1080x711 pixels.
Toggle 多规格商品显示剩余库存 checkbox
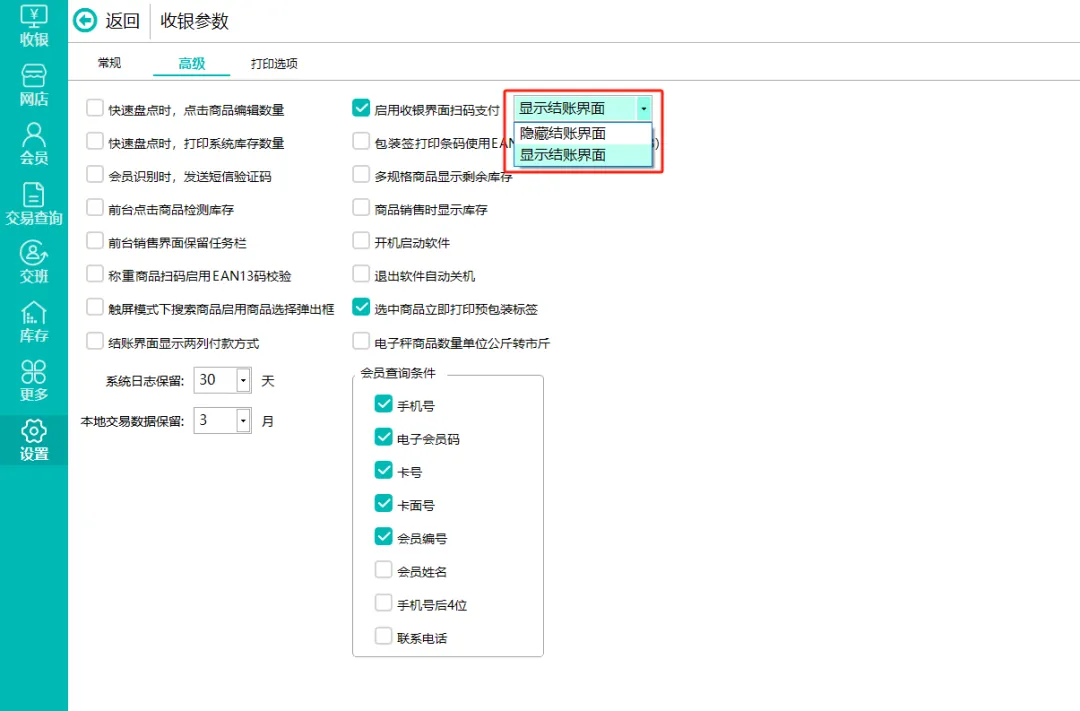(361, 174)
